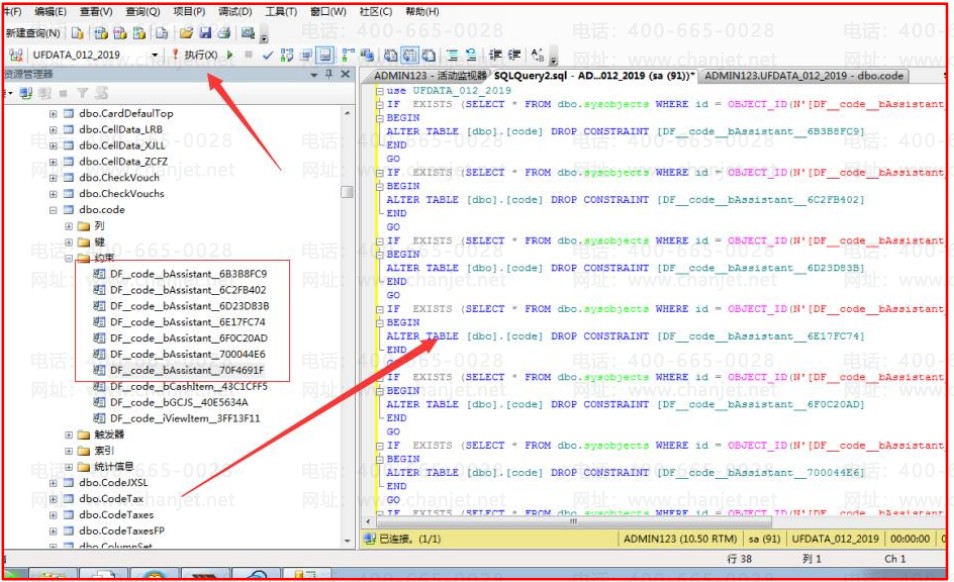Expand the 触发器 (Triggers) folder
Viewport: 954px width, 582px height.
click(x=69, y=435)
